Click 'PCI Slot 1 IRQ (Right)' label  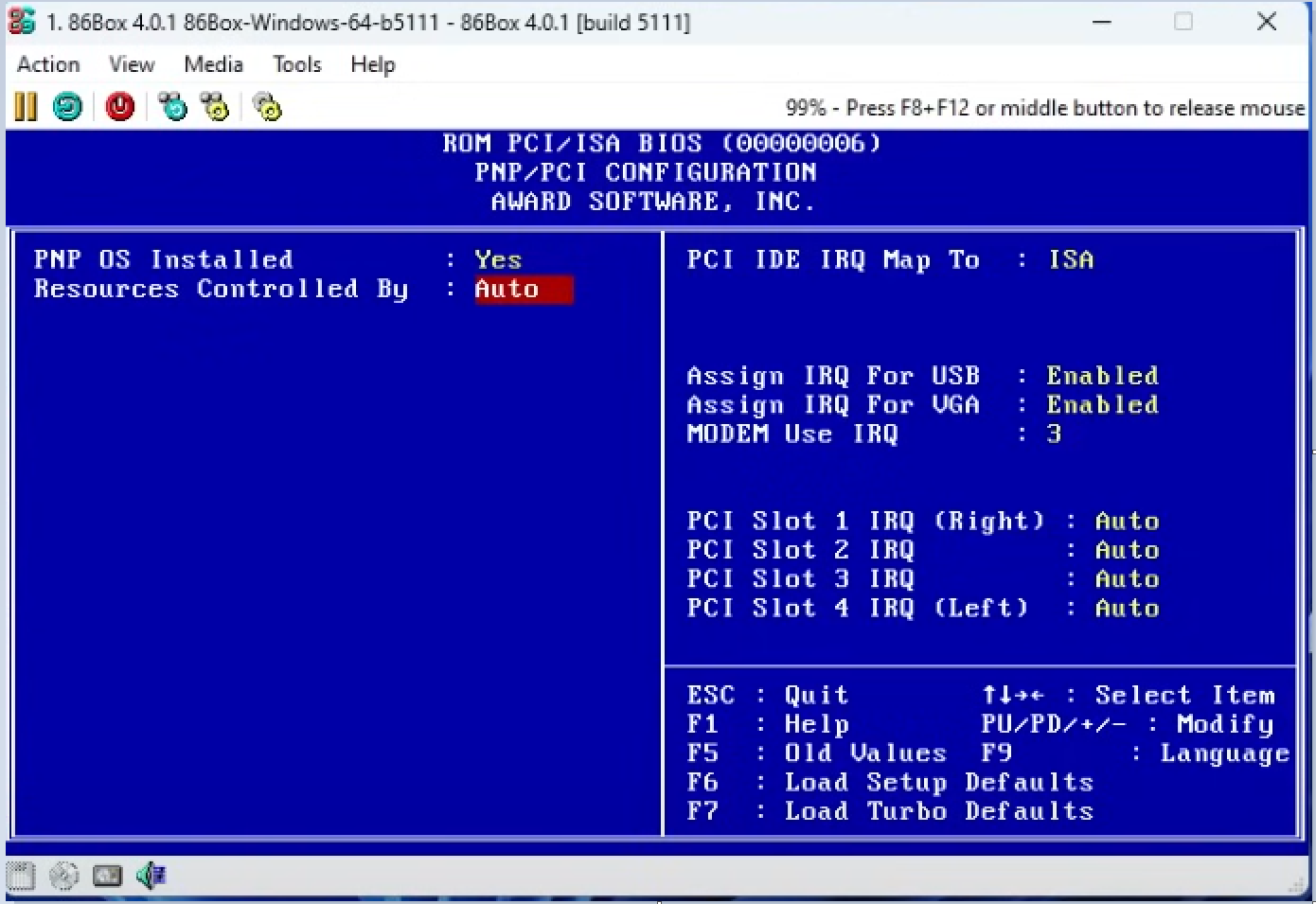pyautogui.click(x=865, y=522)
